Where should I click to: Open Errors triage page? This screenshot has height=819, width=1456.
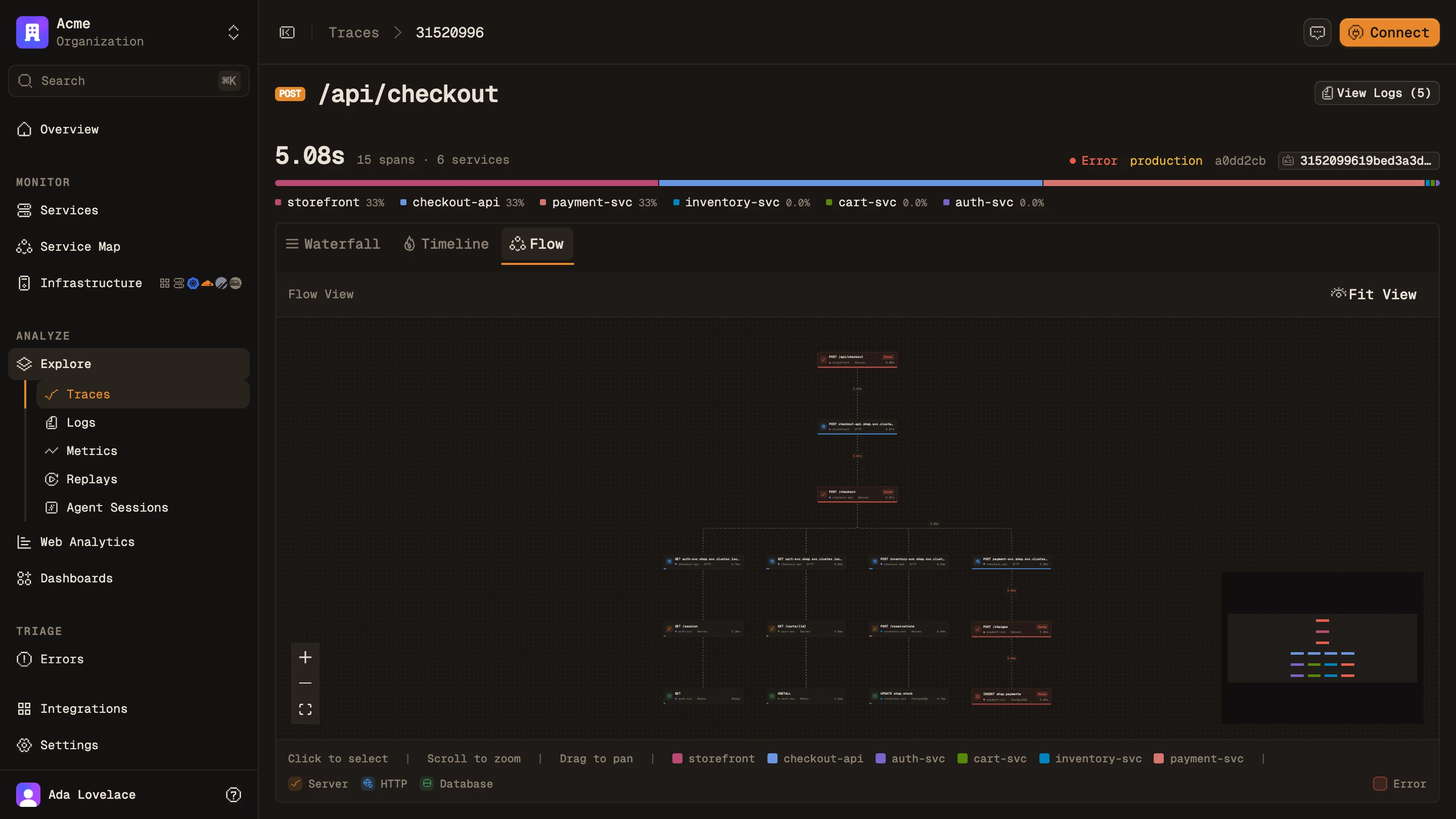tap(129, 659)
